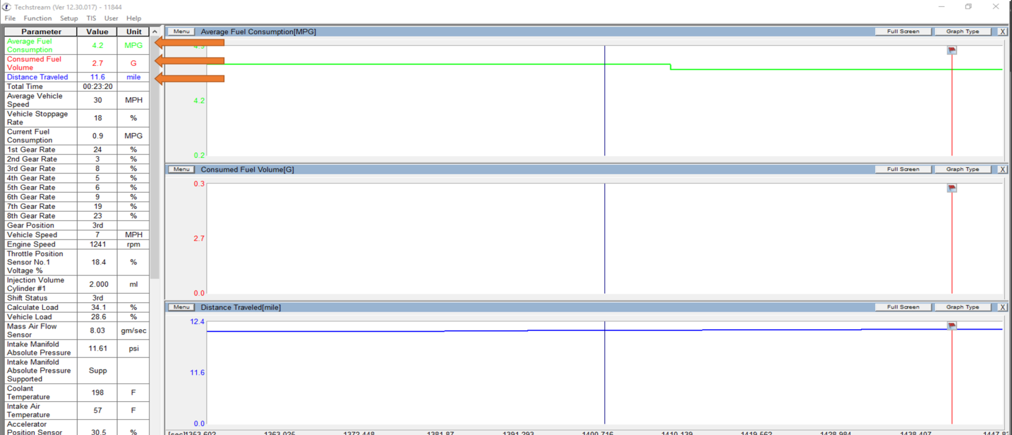
Task: Open Menu for Distance Traveled graph
Action: coord(181,307)
